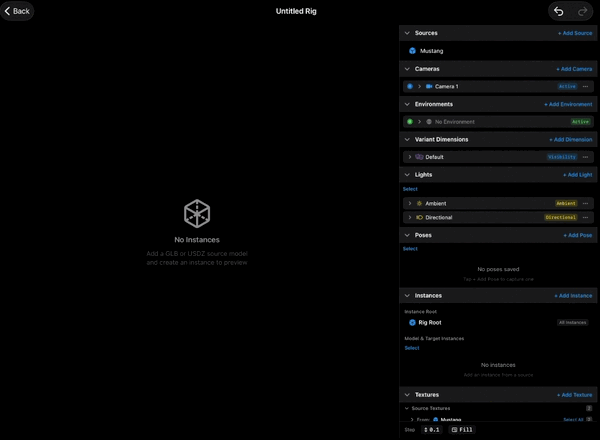This screenshot has width=600, height=440.
Task: Click the No Environment globe icon
Action: (429, 122)
